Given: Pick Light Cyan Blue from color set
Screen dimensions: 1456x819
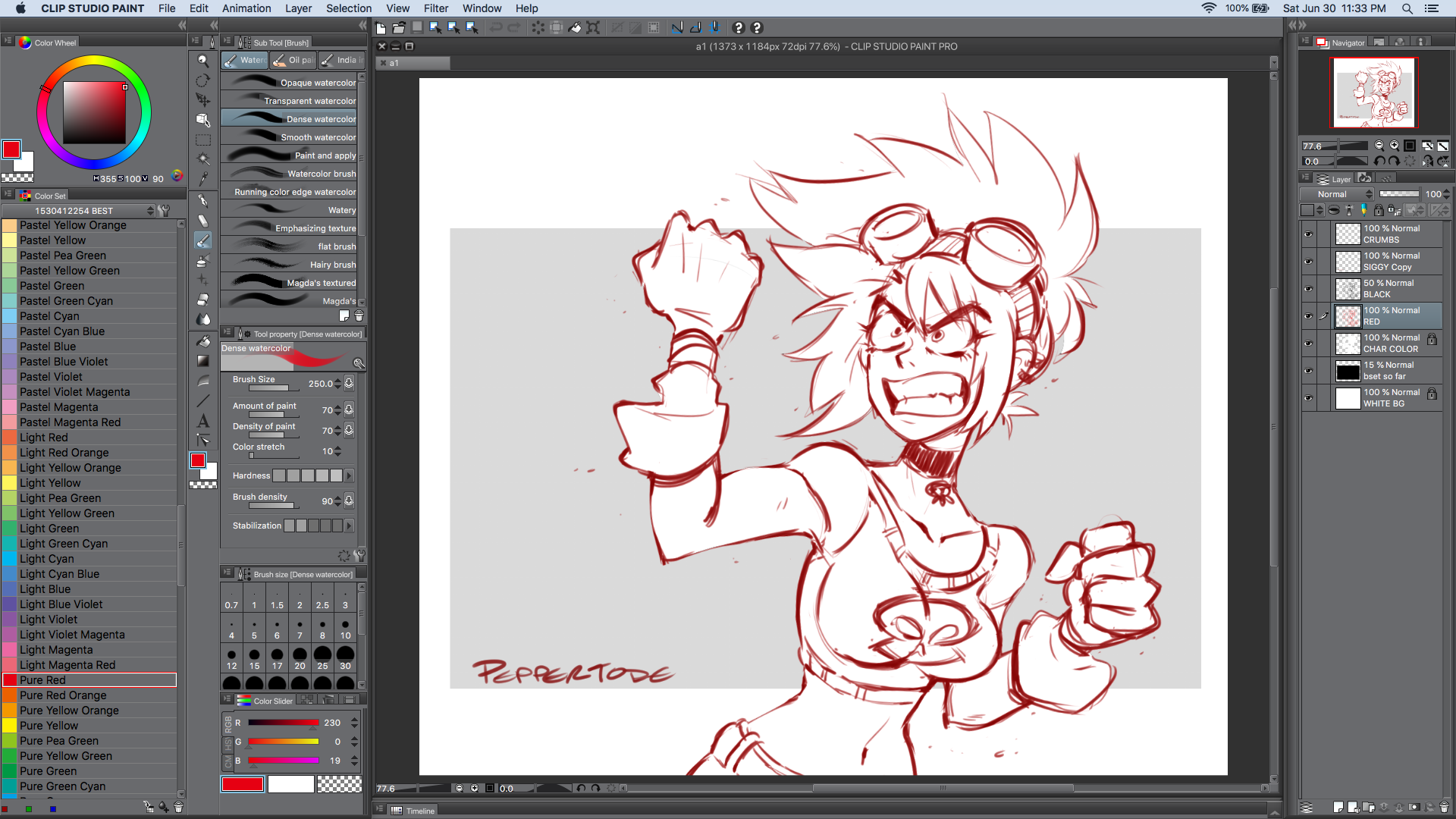Looking at the screenshot, I should 89,574.
